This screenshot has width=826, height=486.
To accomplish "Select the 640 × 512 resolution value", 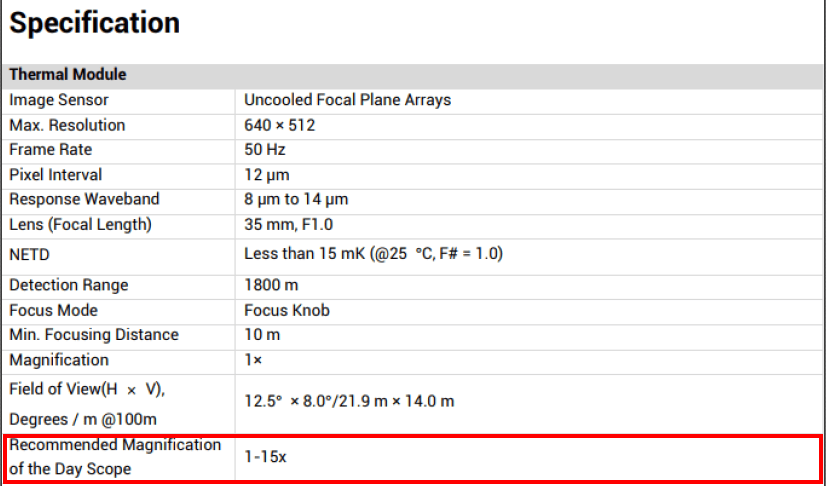I will click(280, 125).
